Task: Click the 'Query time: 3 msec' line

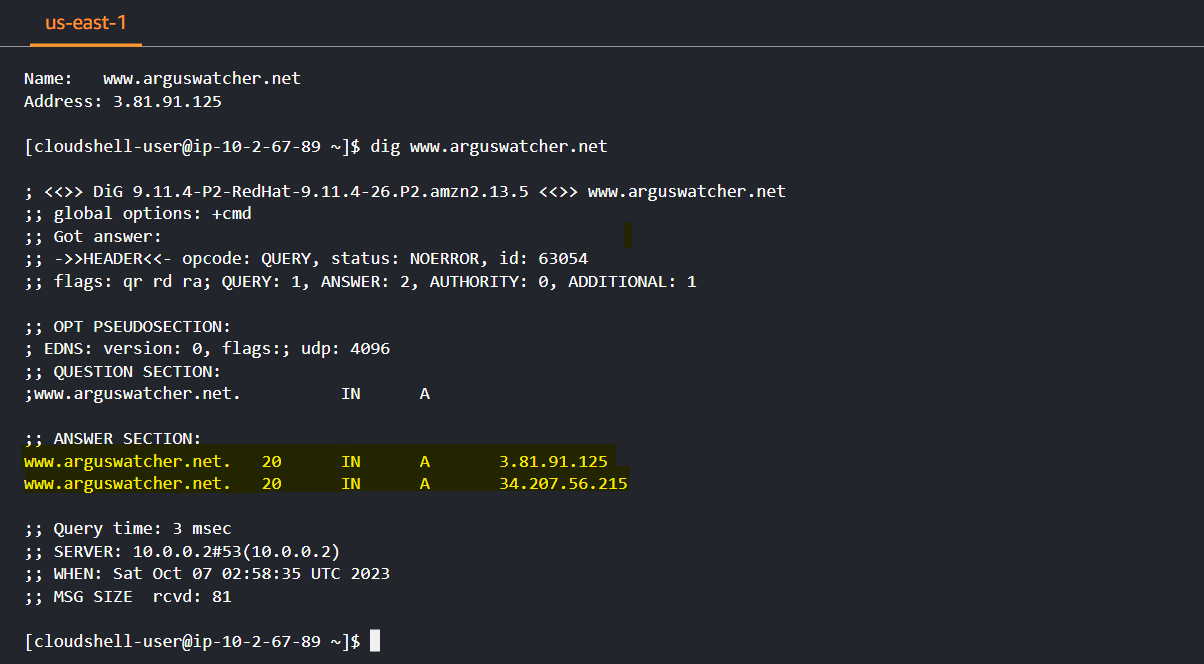Action: 127,529
